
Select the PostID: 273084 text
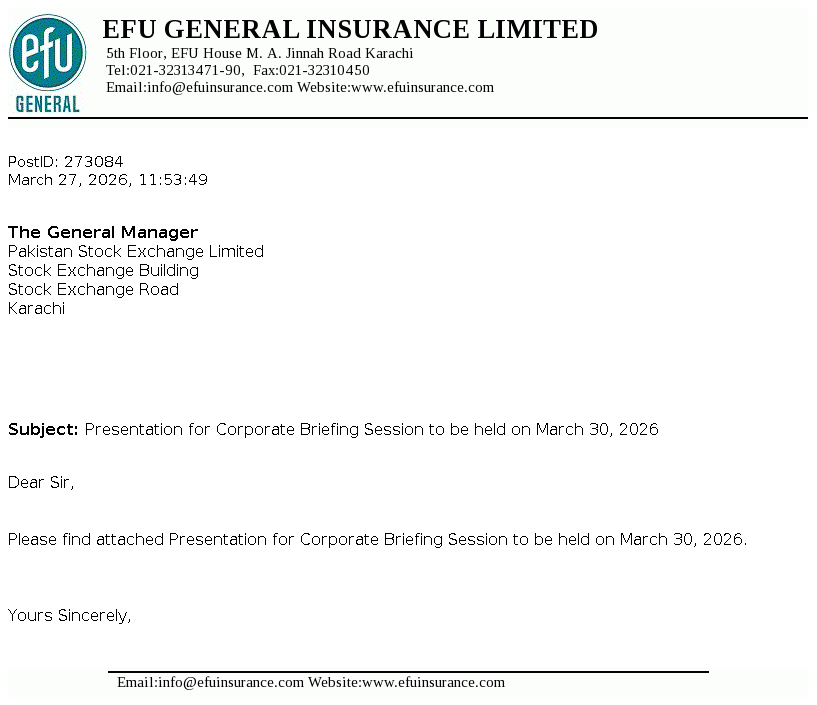click(x=66, y=161)
